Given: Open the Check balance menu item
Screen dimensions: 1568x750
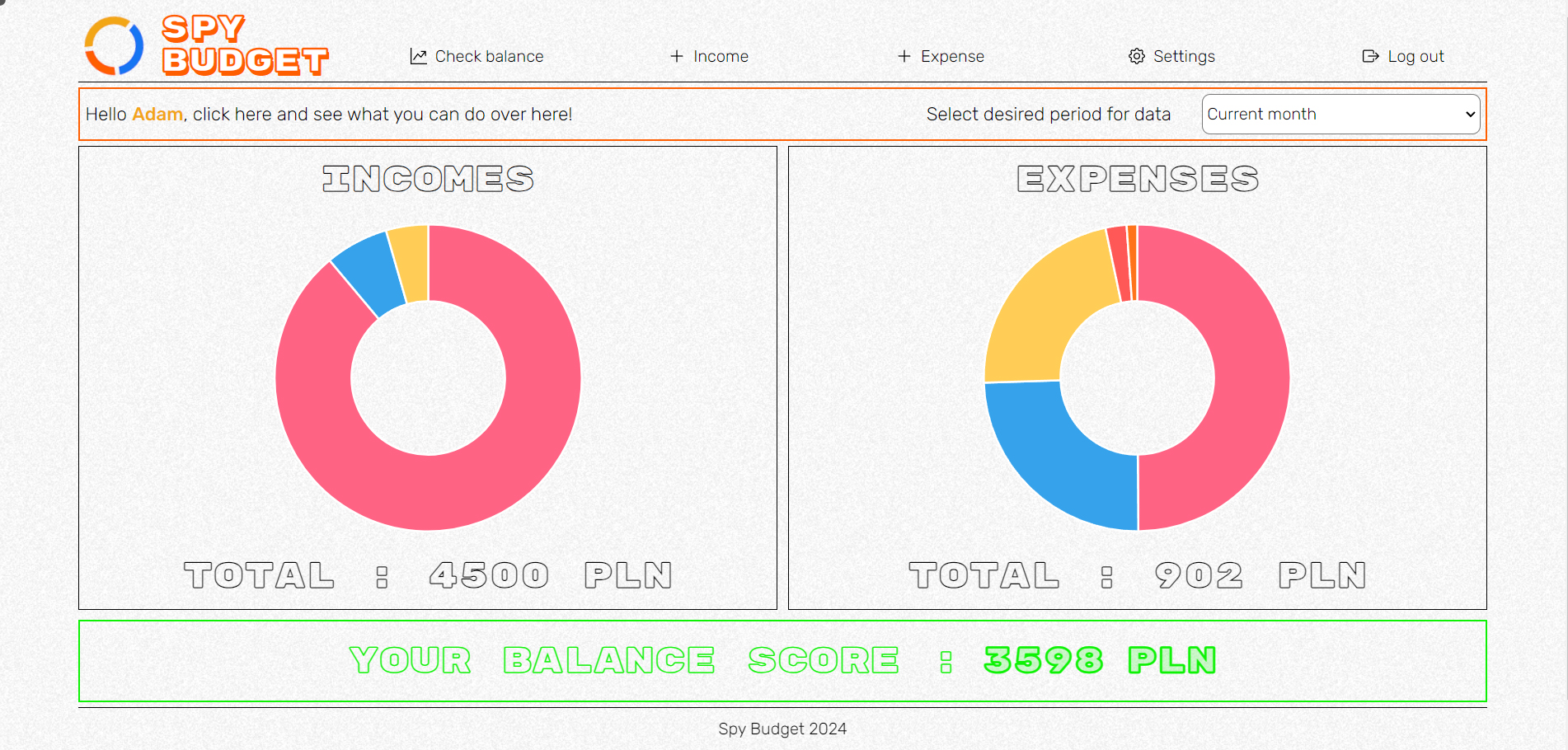Looking at the screenshot, I should [x=489, y=56].
